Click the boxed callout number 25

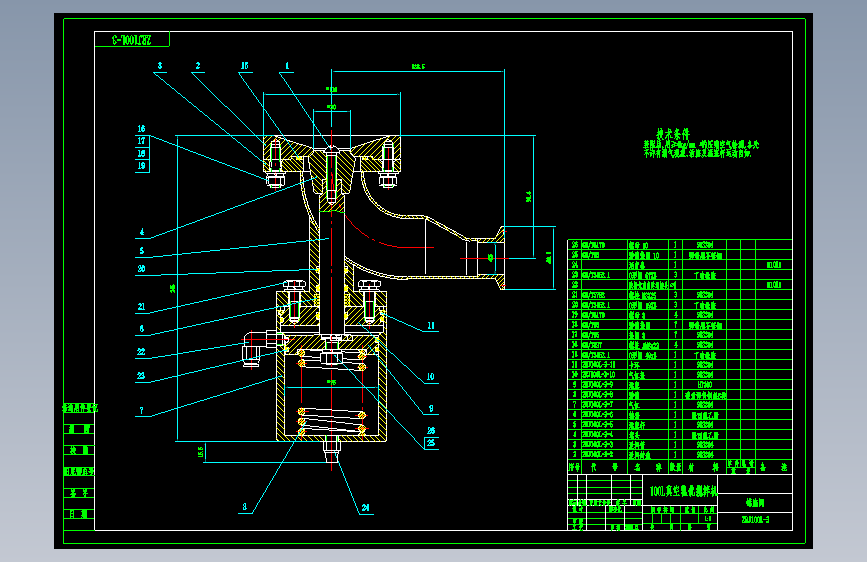[431, 443]
